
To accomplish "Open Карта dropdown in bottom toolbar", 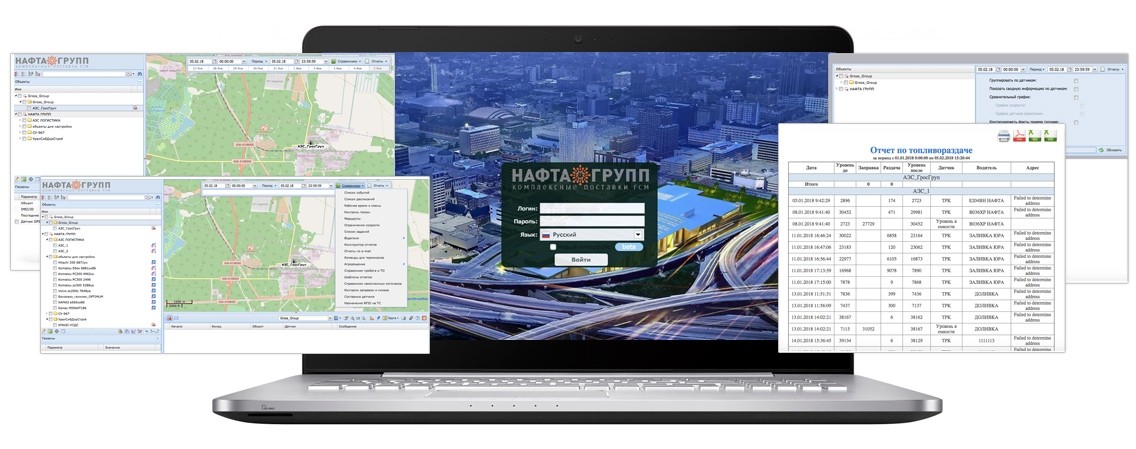I will pyautogui.click(x=391, y=318).
